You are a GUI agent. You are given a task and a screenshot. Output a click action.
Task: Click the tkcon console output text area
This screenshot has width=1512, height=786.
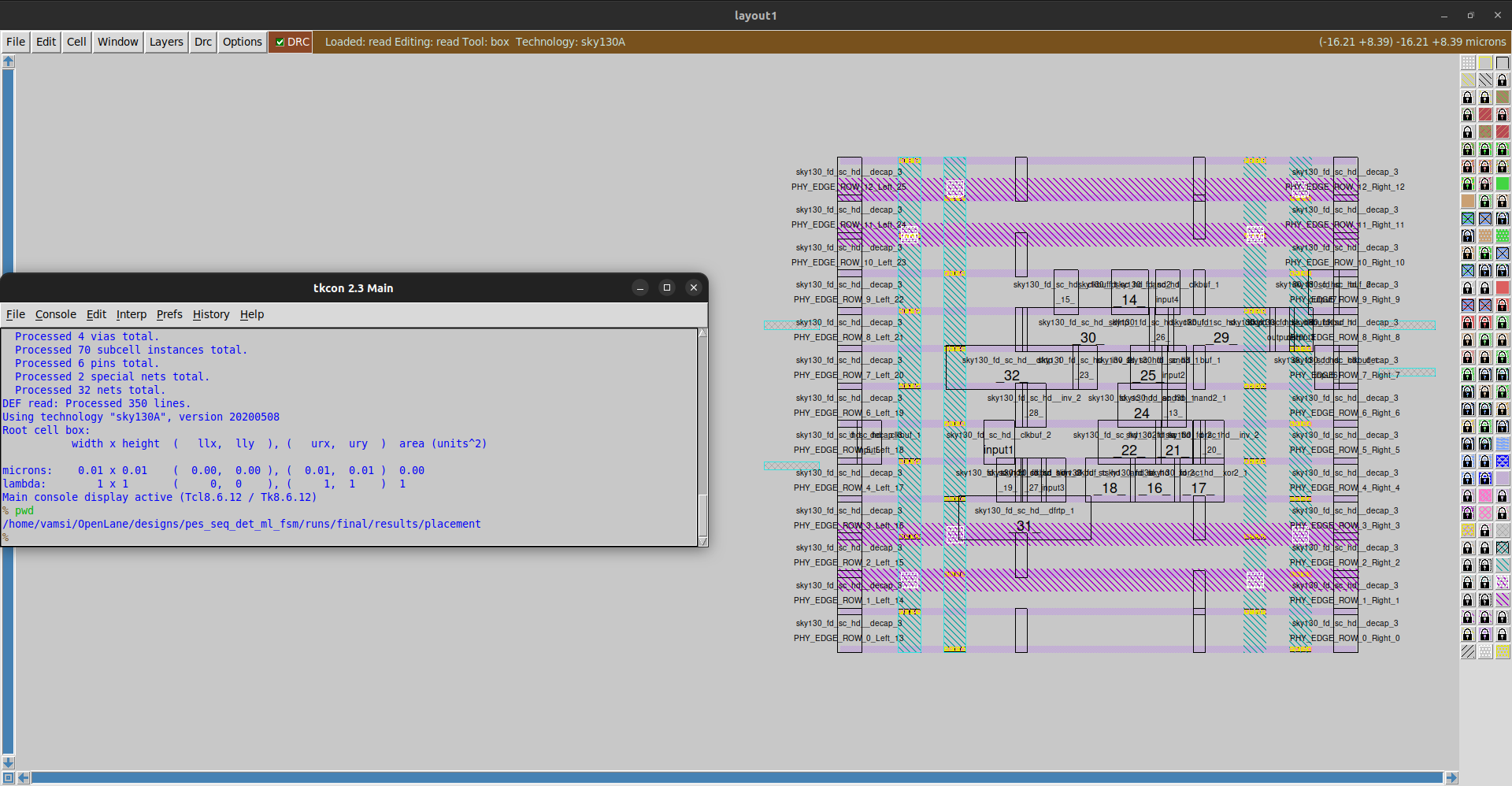coord(350,437)
